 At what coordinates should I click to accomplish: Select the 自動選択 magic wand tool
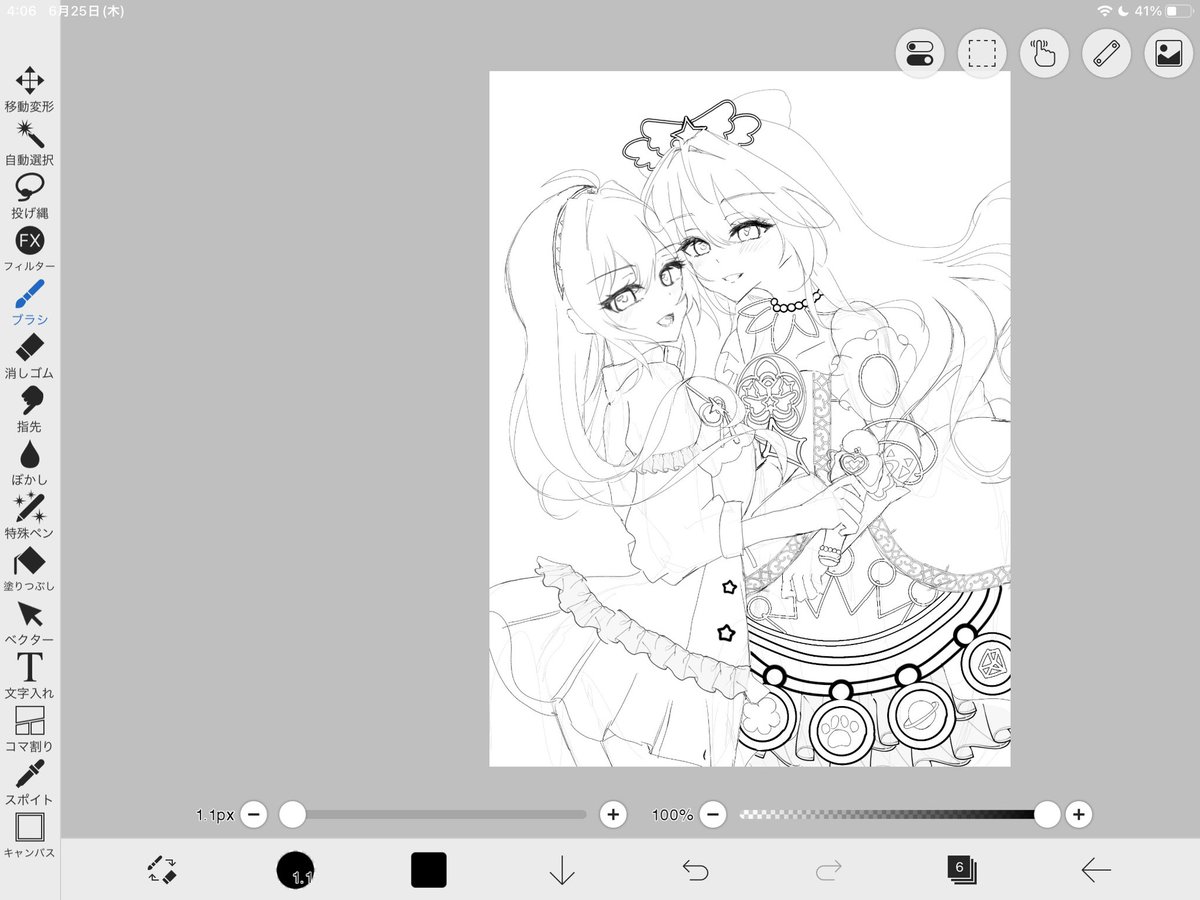tap(30, 143)
